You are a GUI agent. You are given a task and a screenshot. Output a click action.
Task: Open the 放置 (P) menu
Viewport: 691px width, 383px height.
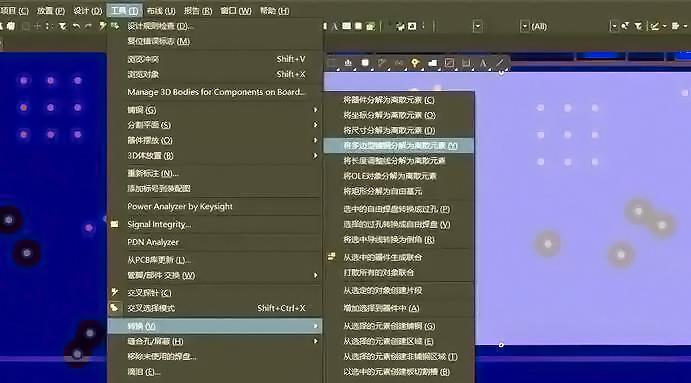(51, 11)
